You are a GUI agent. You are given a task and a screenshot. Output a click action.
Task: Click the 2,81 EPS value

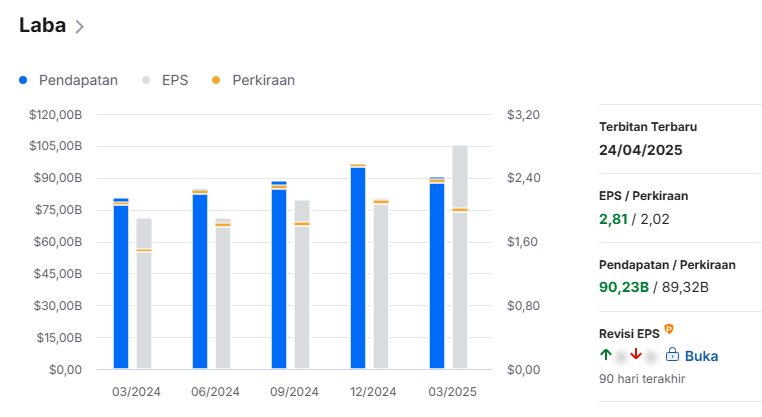pos(613,219)
